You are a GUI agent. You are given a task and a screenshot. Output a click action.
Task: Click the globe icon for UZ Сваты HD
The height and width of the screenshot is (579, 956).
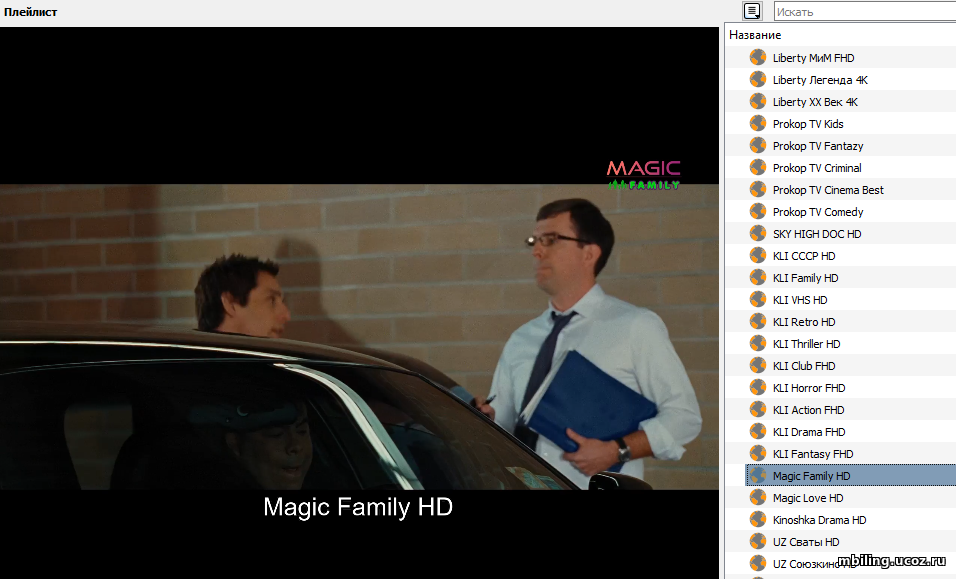click(758, 541)
